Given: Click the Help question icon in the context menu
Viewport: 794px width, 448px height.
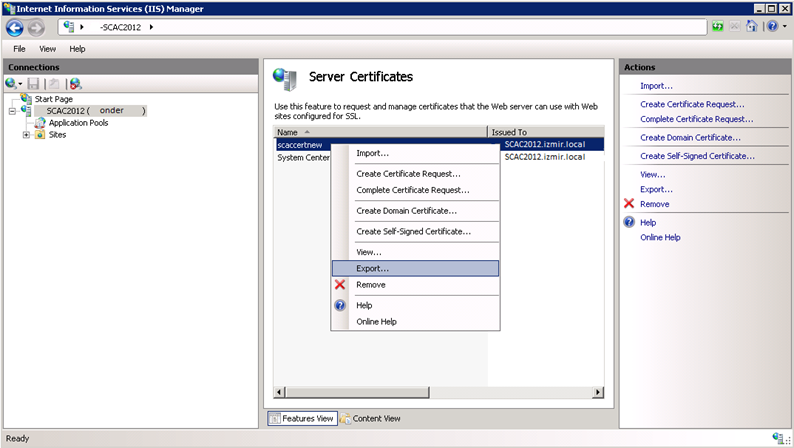Looking at the screenshot, I should [x=340, y=305].
